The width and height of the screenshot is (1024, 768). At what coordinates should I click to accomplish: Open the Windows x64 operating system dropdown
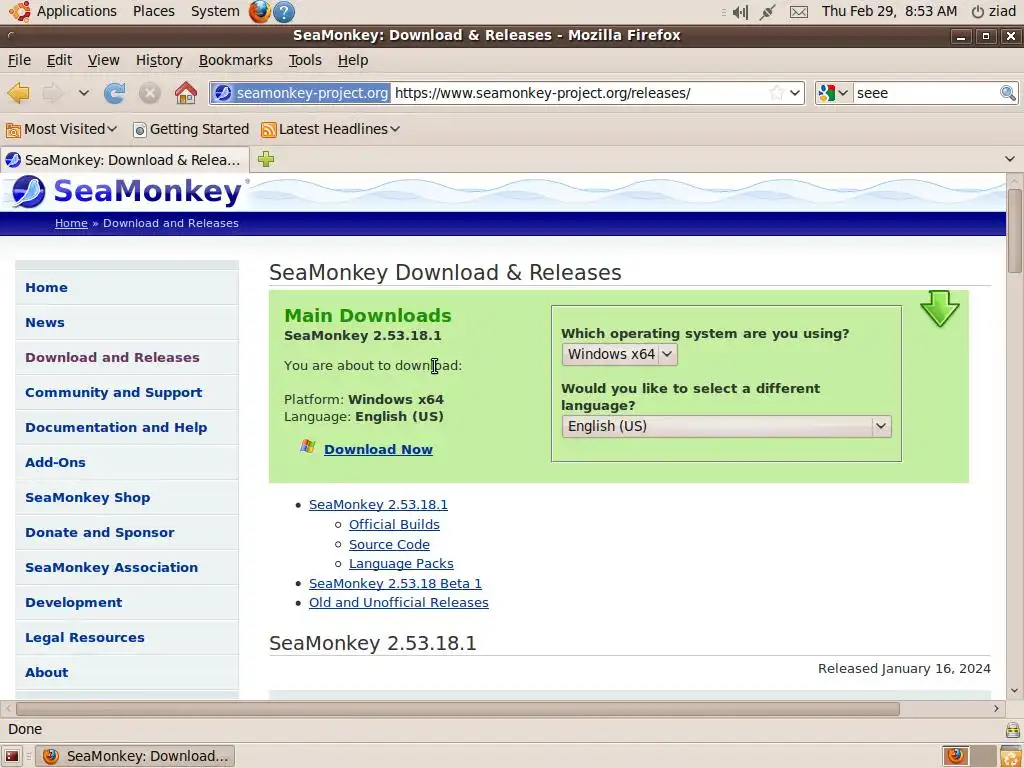[x=619, y=354]
